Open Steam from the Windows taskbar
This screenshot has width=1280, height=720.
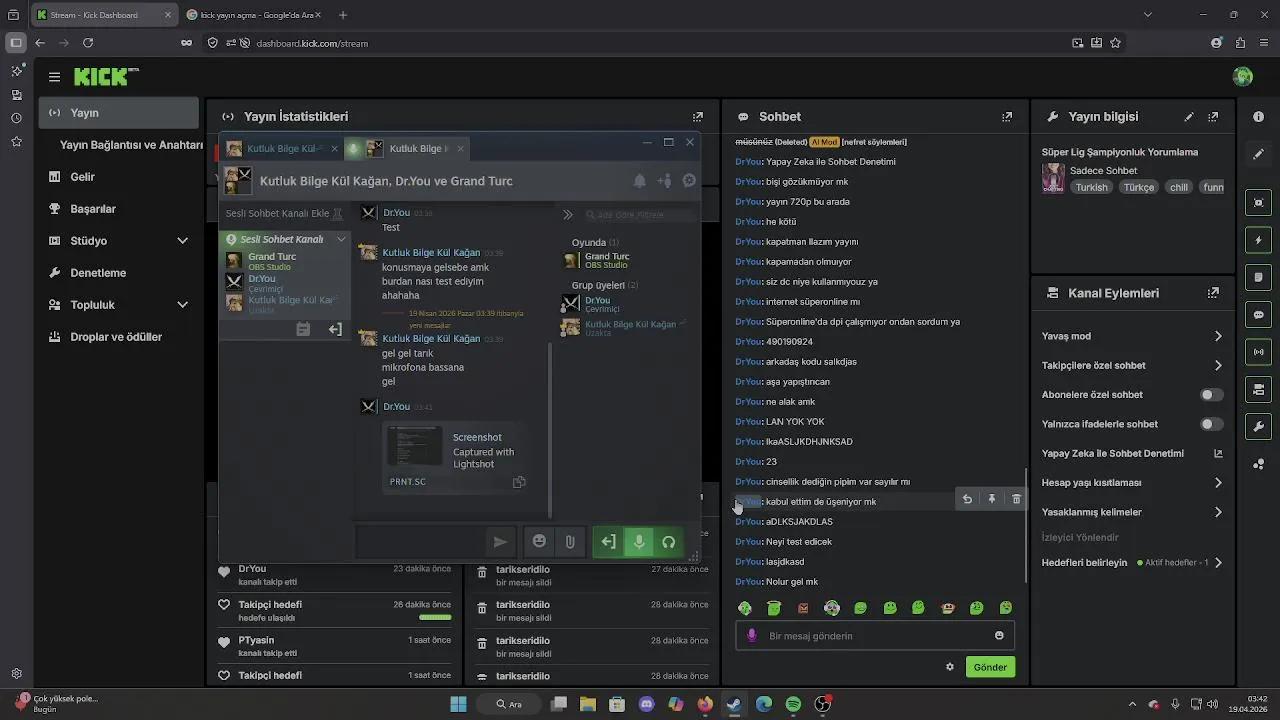[x=734, y=704]
